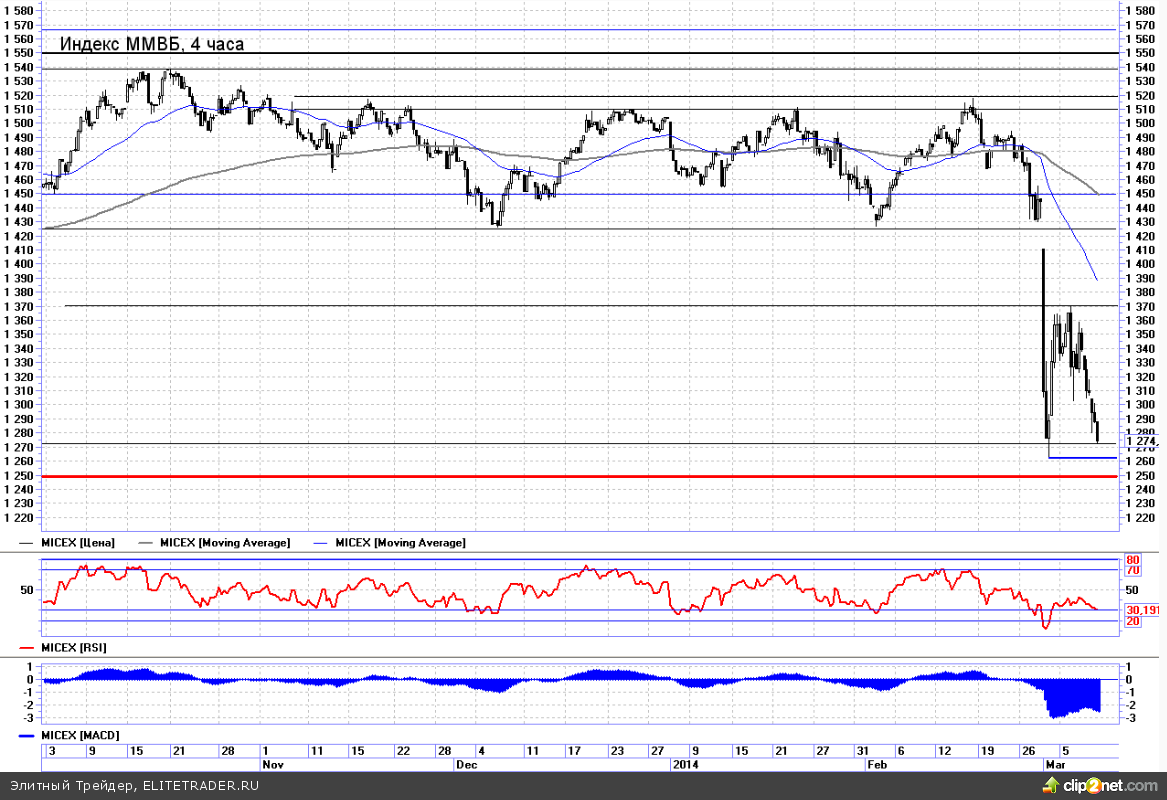Click the chart title Индекс ММВБ, 4 часа

(151, 44)
